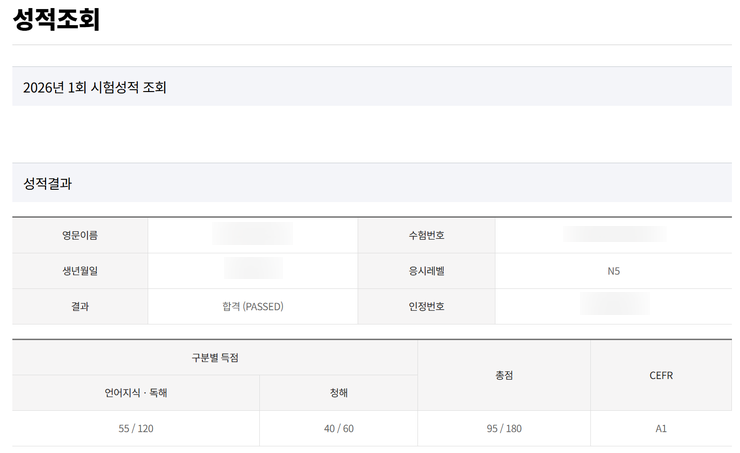Select the 2026년 1회 시험성적 조회 heading

coord(94,87)
